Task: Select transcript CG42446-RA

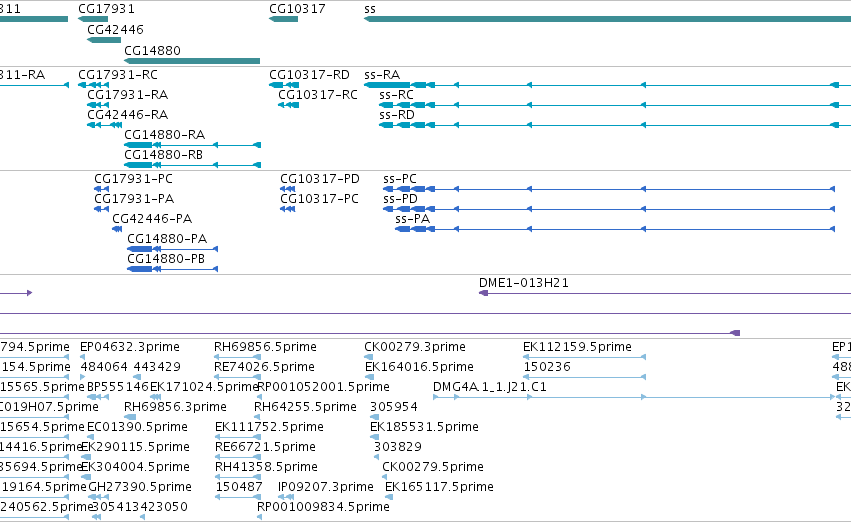Action: tap(128, 114)
